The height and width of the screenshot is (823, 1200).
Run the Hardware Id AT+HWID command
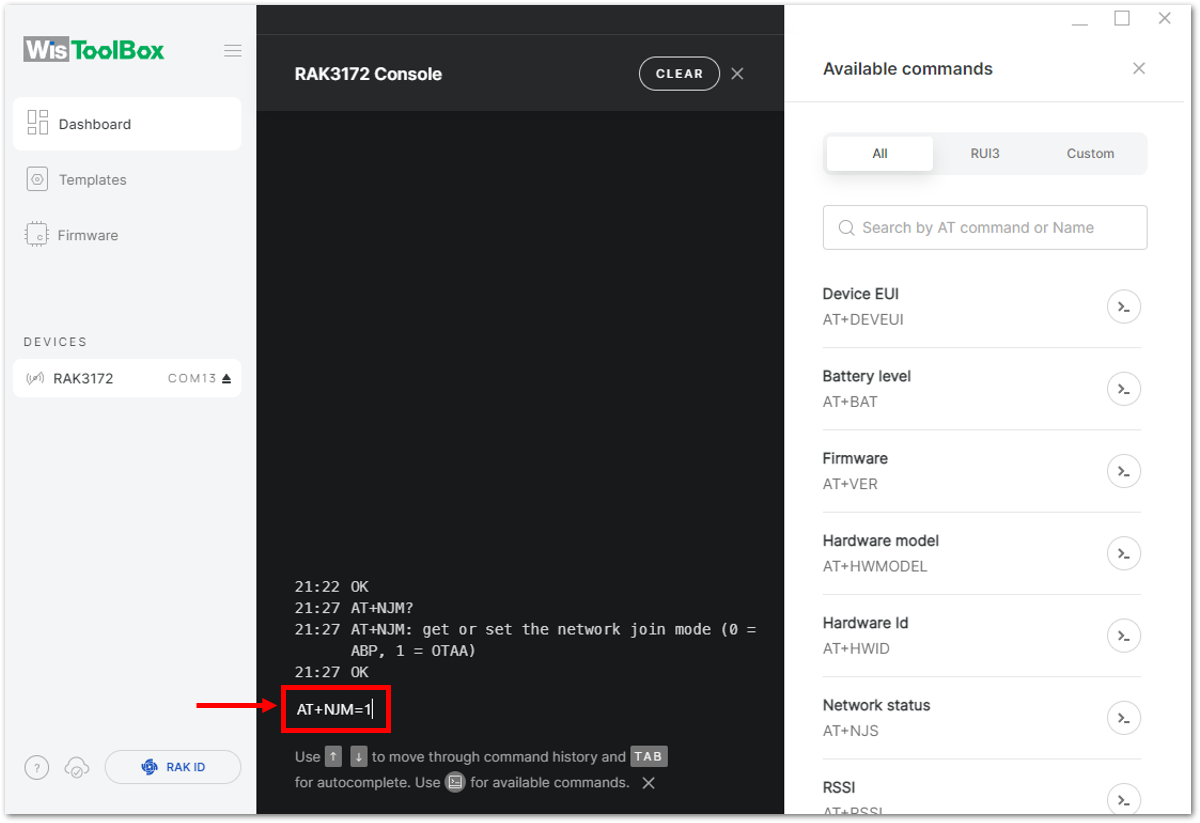point(1124,635)
